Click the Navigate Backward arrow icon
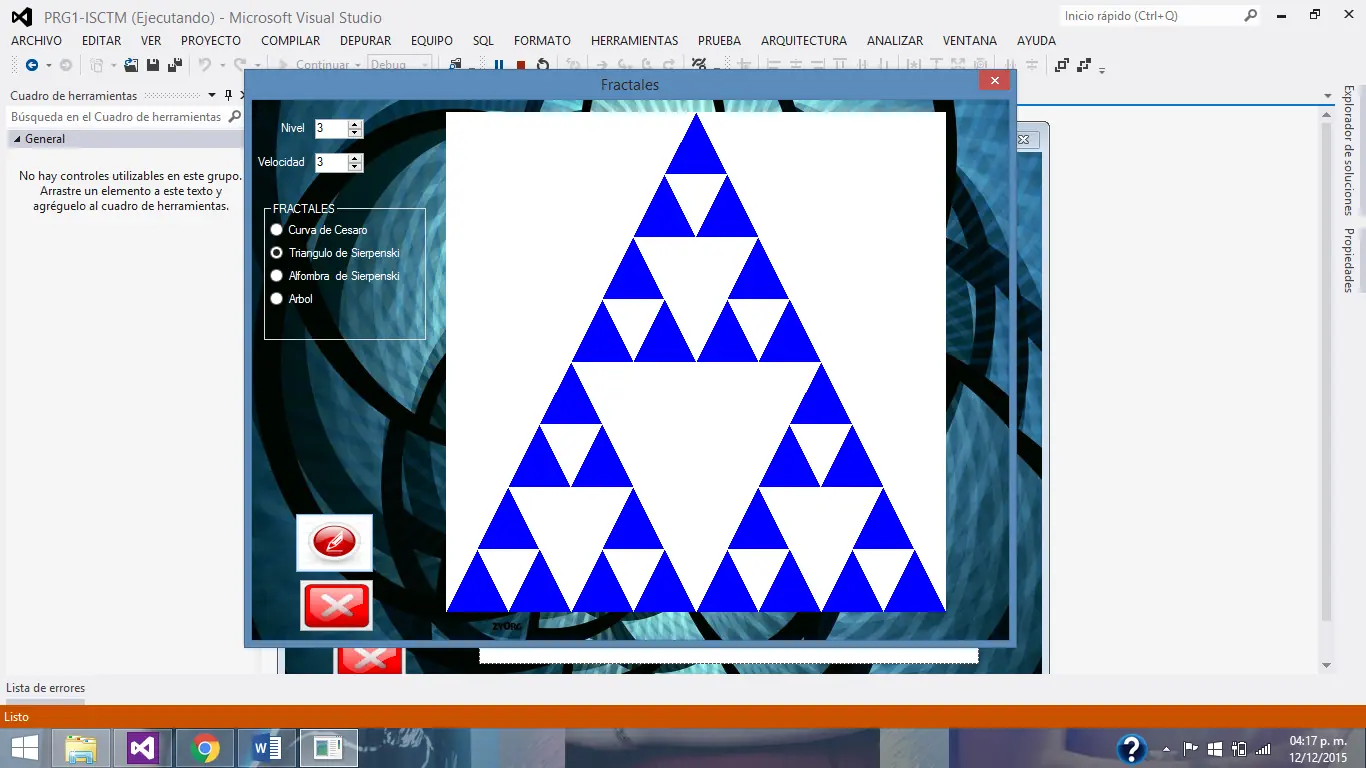 pos(32,65)
